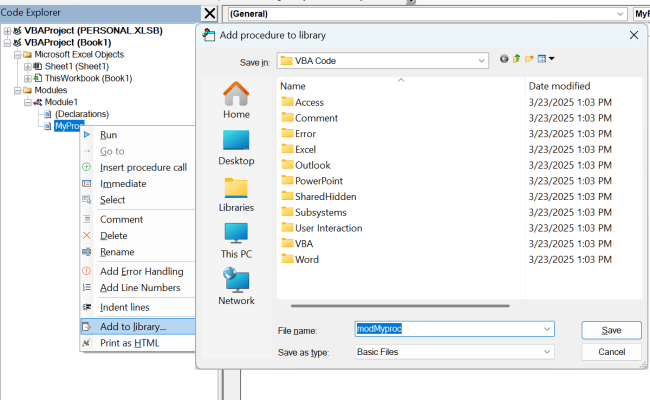650x400 pixels.
Task: Open the Home place in sidebar
Action: click(236, 100)
